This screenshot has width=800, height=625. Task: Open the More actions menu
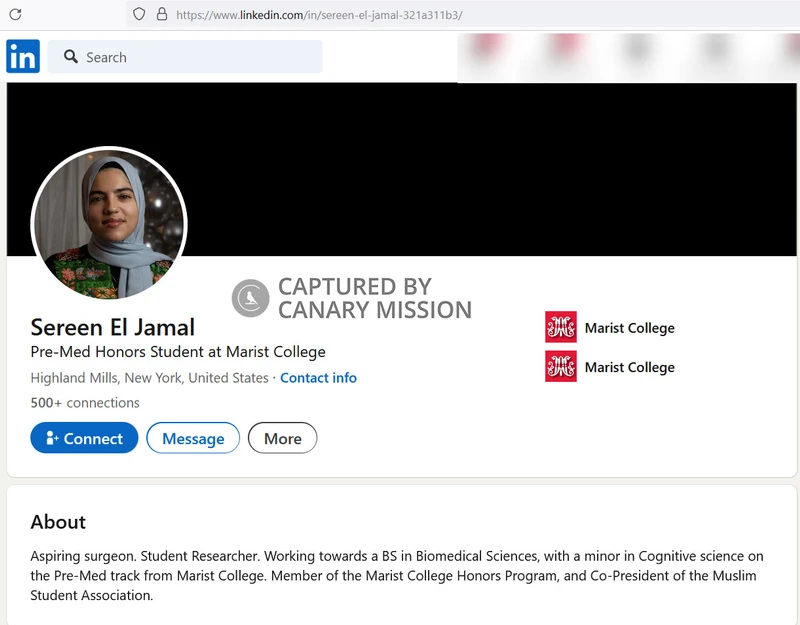[282, 438]
